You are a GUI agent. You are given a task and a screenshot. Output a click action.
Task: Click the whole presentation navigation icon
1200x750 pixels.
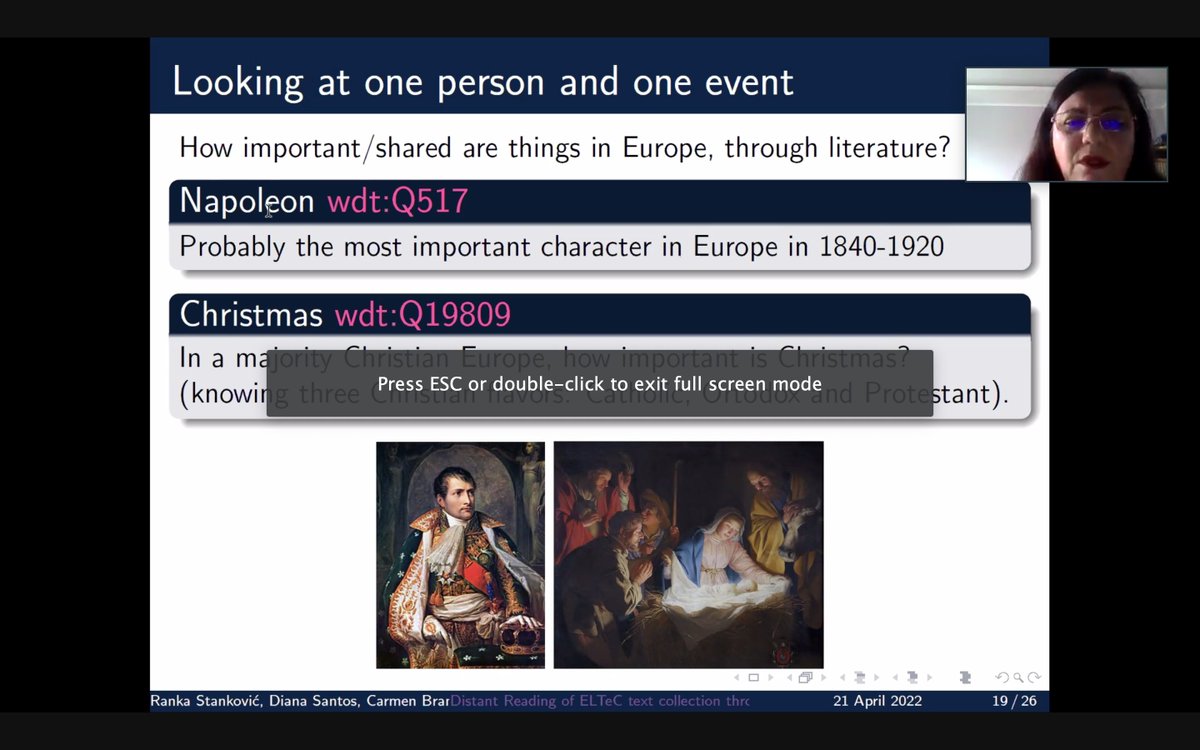pyautogui.click(x=964, y=677)
